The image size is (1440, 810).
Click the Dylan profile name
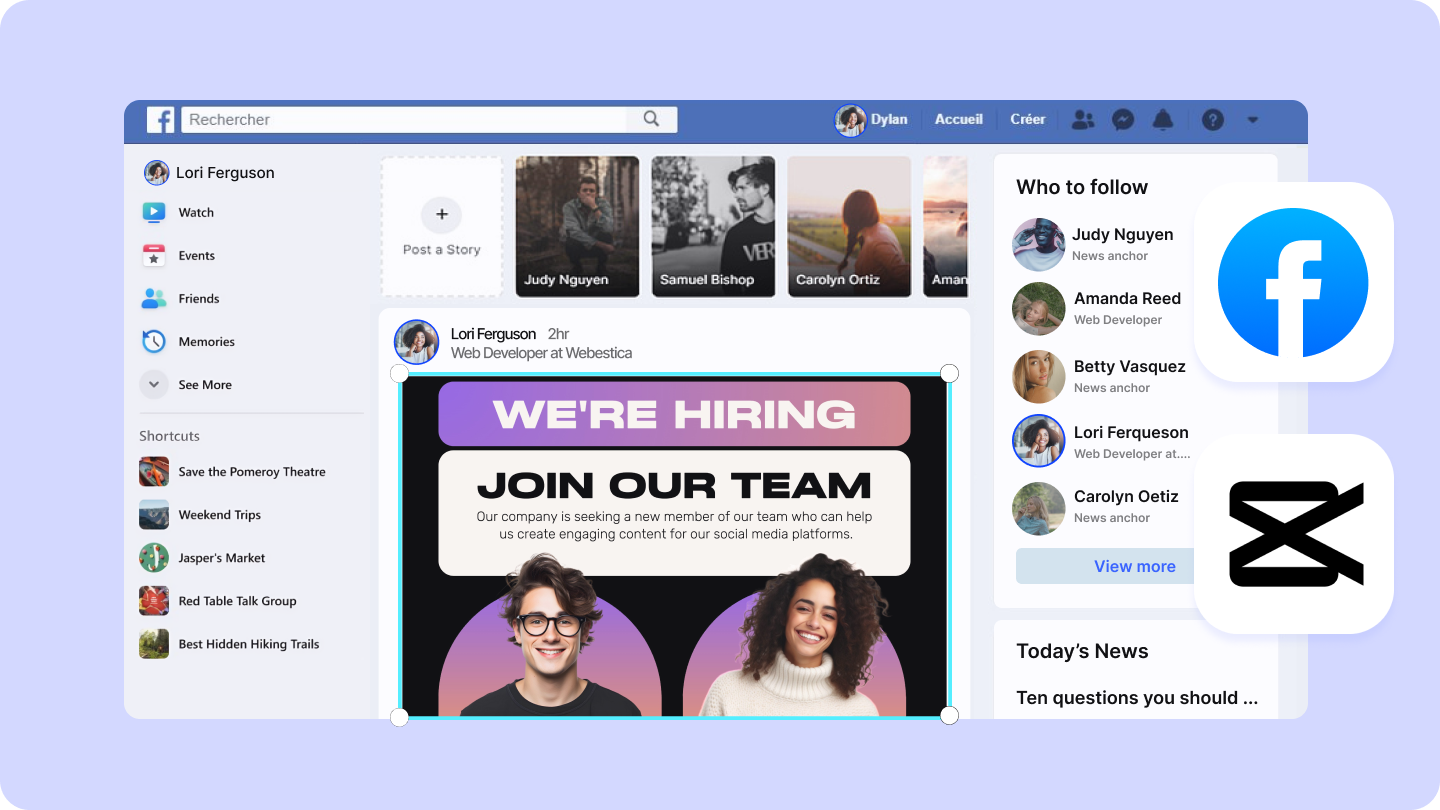889,119
